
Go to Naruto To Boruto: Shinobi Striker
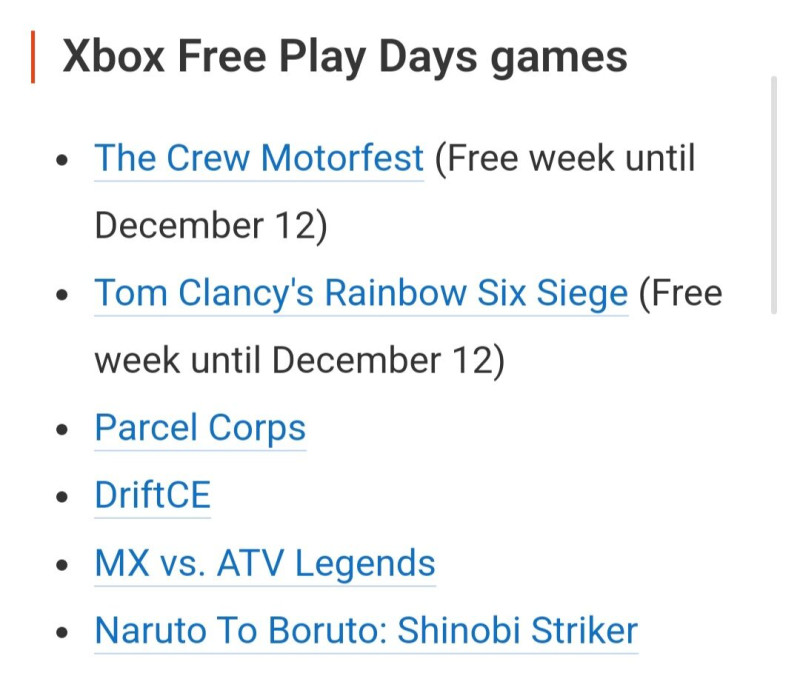366,631
